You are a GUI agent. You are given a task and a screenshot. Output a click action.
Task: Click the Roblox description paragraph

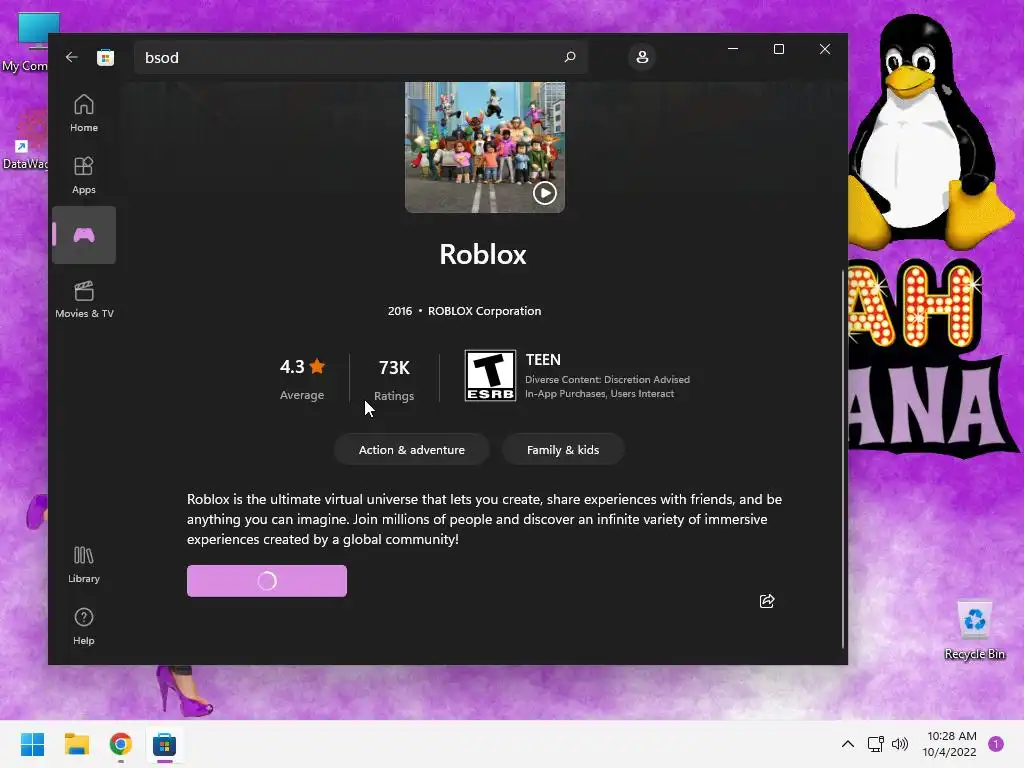pos(484,519)
